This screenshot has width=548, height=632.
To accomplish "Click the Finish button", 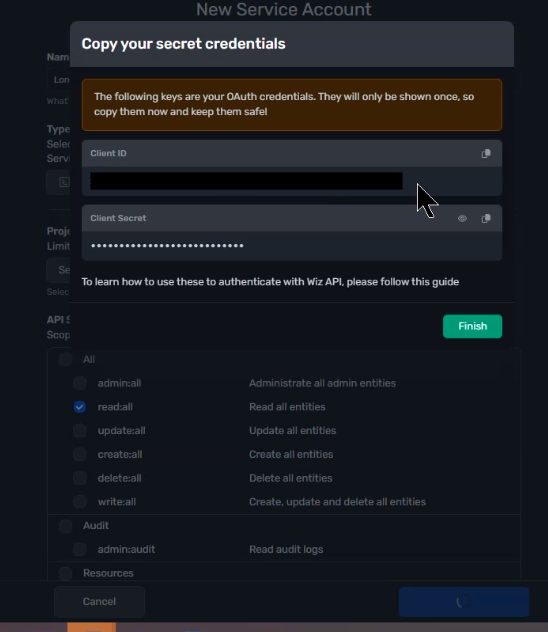I will [472, 326].
